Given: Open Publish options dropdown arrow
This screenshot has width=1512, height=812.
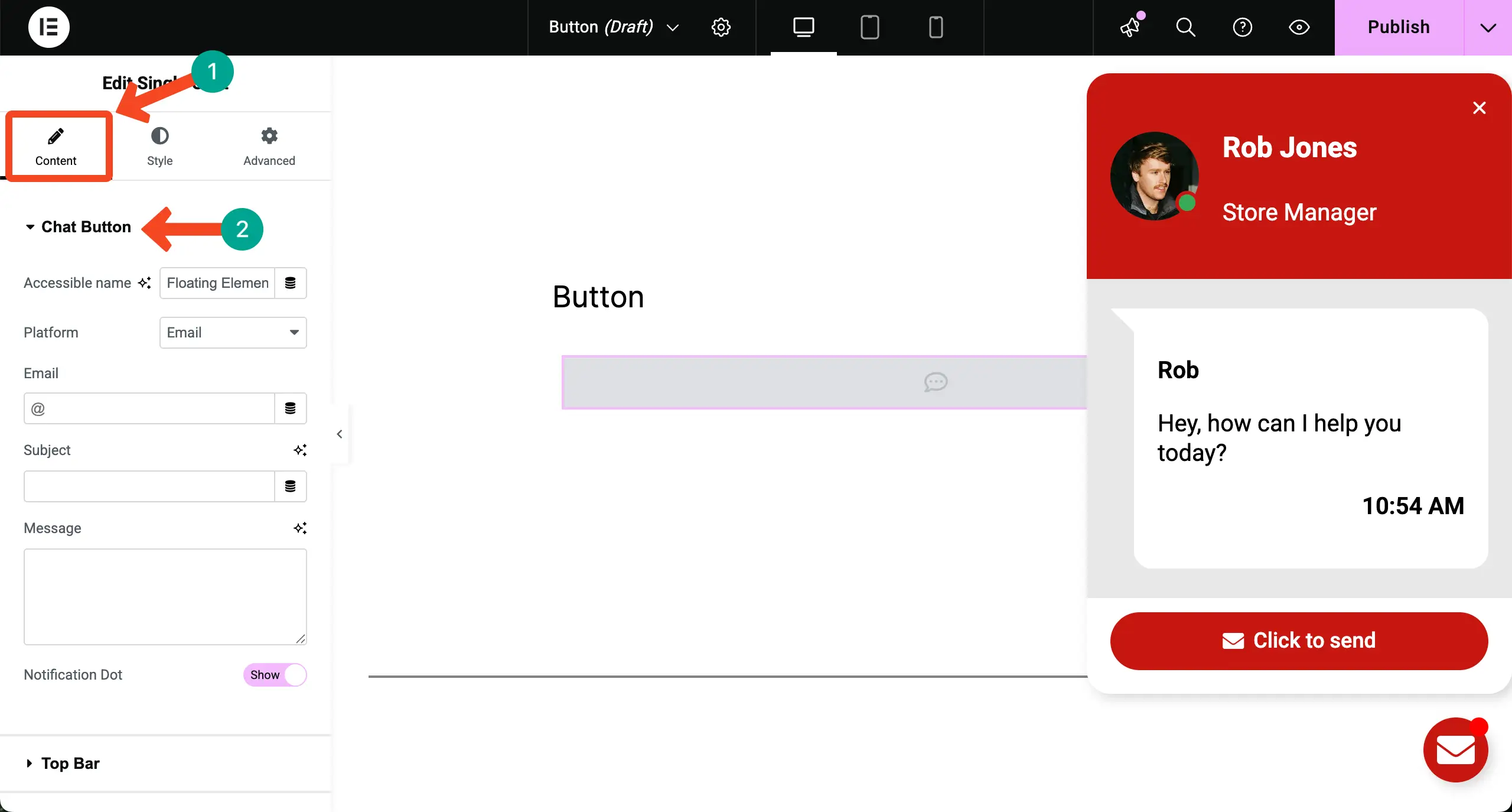Looking at the screenshot, I should tap(1488, 27).
